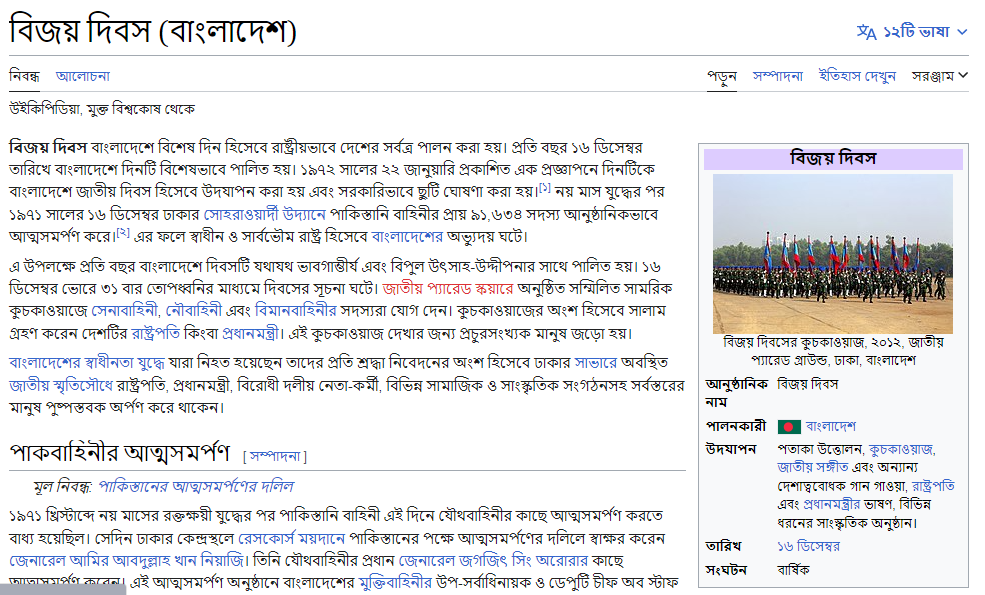Screen dimensions: 985x595
Task: Click the first citation reference [১]
Action: 544,188
